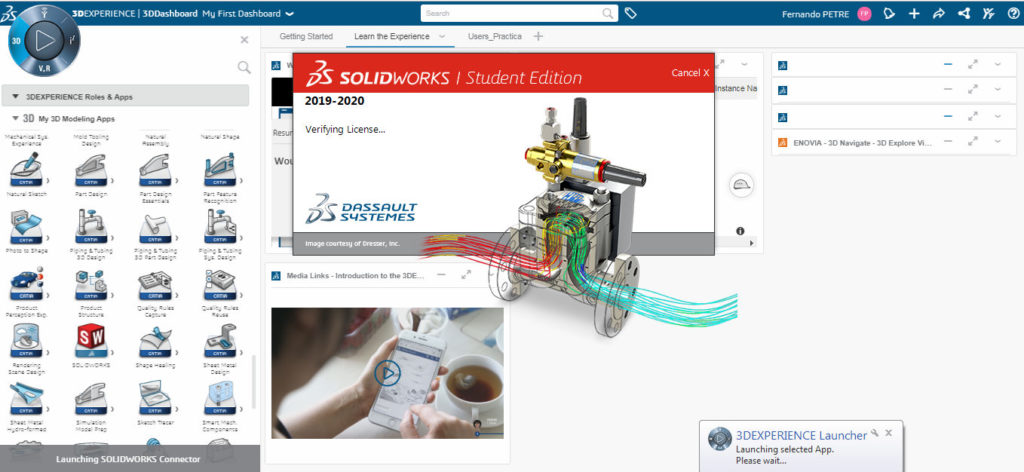Click the ENOVIA 3D Navigate widget title
1024x472 pixels.
coord(862,142)
